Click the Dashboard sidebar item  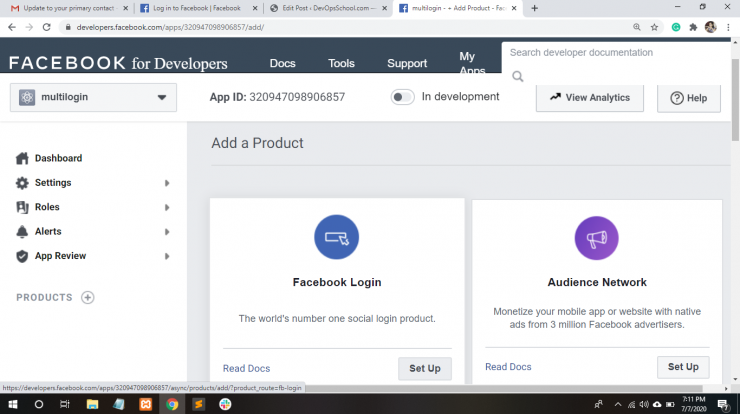tap(58, 158)
